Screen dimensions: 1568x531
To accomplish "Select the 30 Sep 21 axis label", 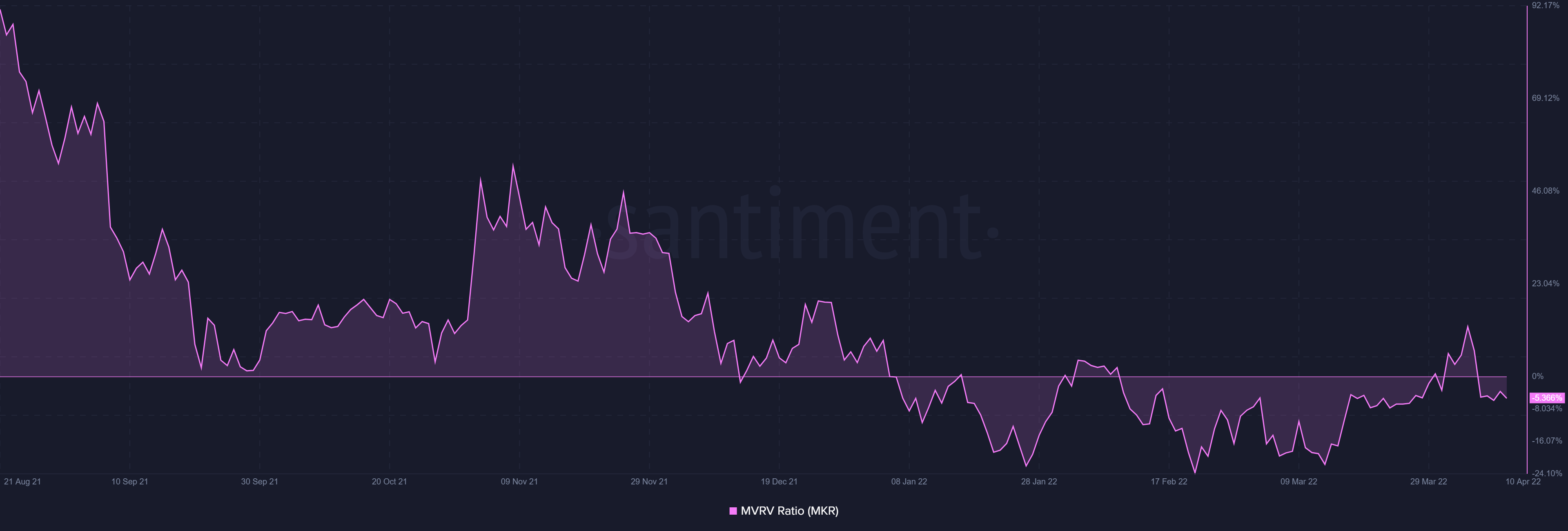I will coord(259,481).
